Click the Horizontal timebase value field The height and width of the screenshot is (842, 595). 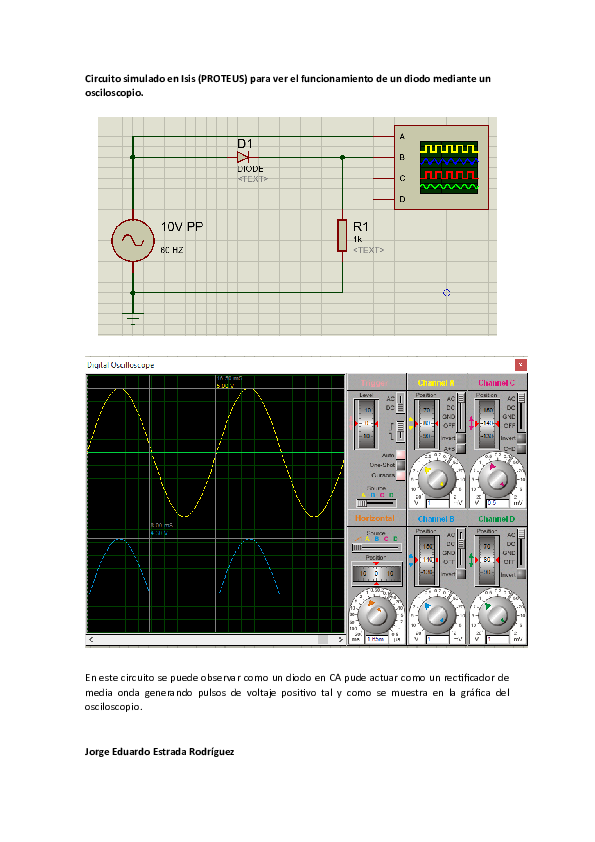tap(377, 639)
